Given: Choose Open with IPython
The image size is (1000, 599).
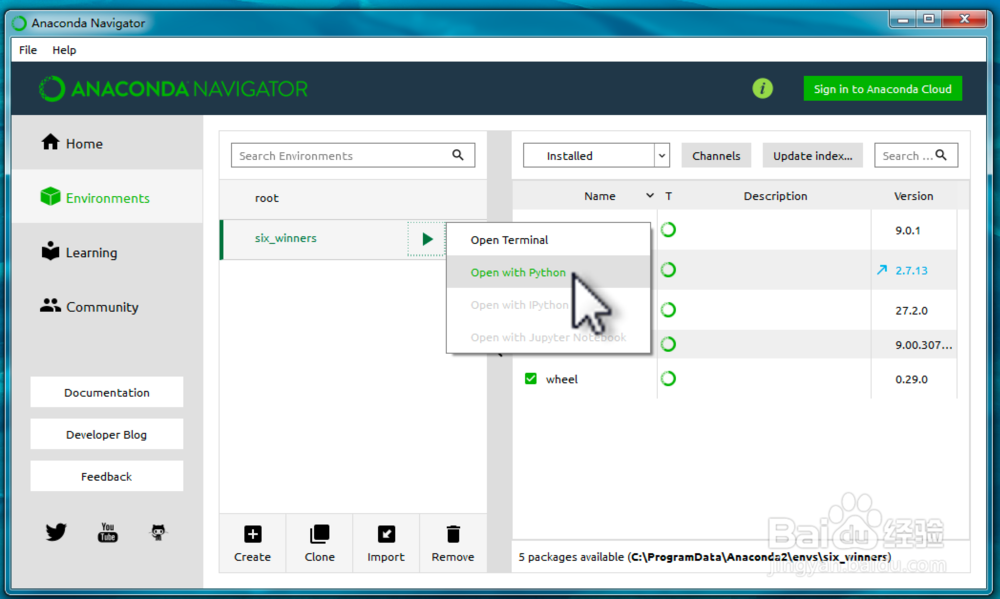Looking at the screenshot, I should pyautogui.click(x=548, y=305).
